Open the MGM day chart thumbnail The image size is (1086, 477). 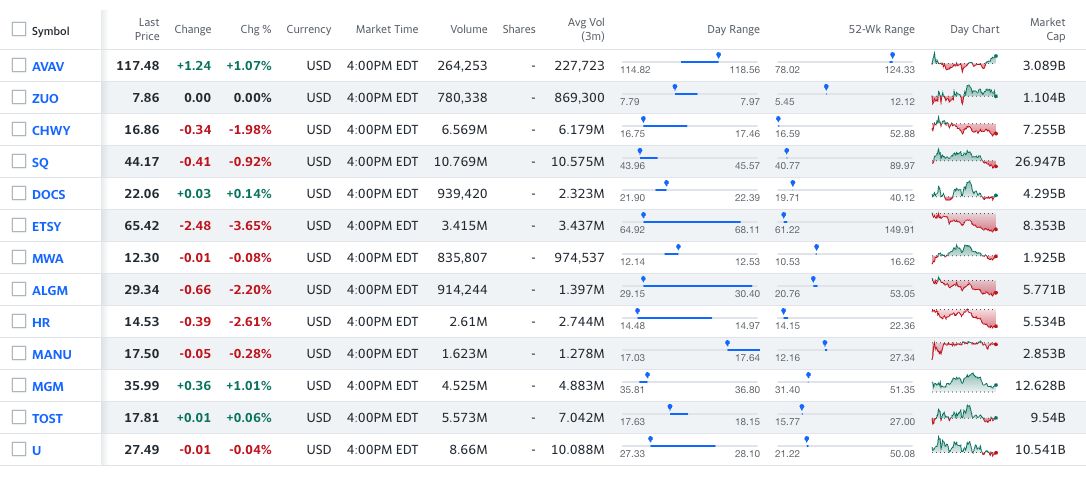pyautogui.click(x=965, y=382)
